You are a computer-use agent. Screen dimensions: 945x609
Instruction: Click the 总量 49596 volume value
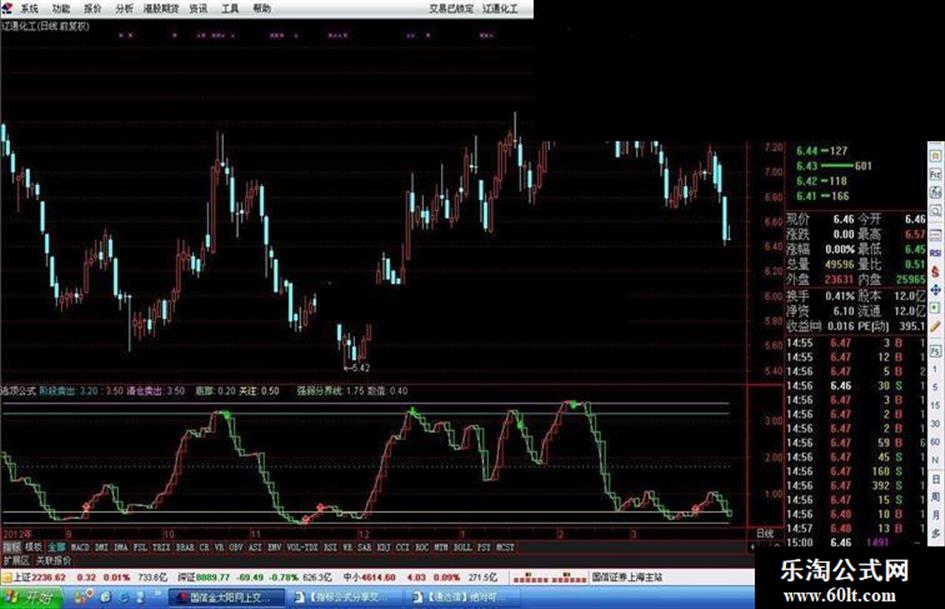[840, 265]
